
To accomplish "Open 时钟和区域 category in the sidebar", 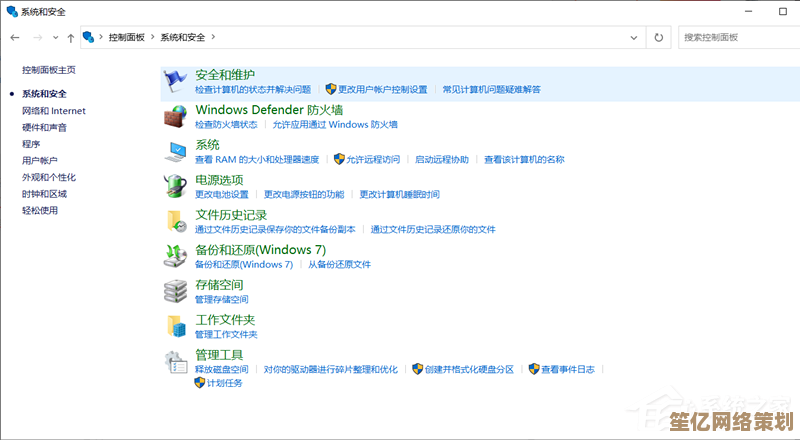I will (44, 194).
